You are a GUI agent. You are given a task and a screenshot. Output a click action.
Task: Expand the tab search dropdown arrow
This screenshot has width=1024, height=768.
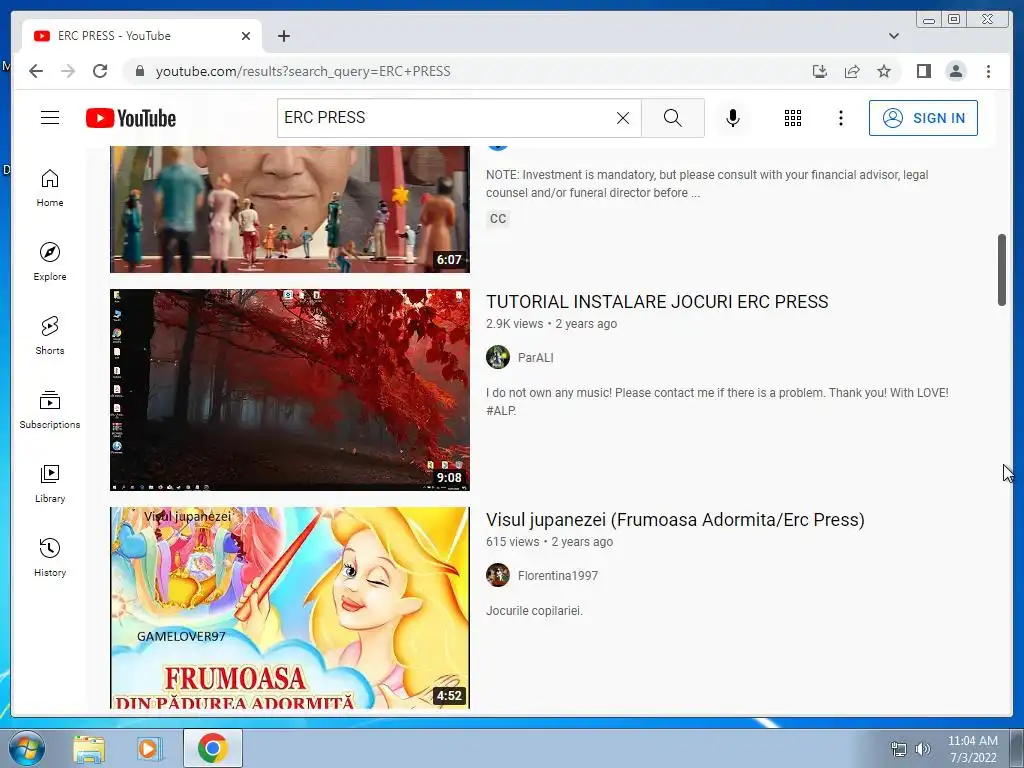(893, 36)
